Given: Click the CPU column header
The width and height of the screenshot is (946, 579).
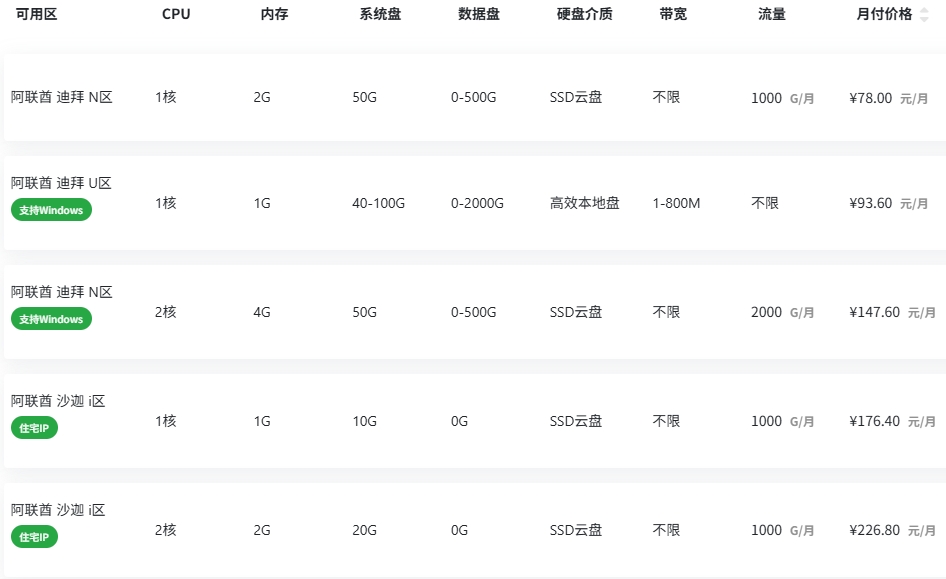Looking at the screenshot, I should [x=176, y=14].
